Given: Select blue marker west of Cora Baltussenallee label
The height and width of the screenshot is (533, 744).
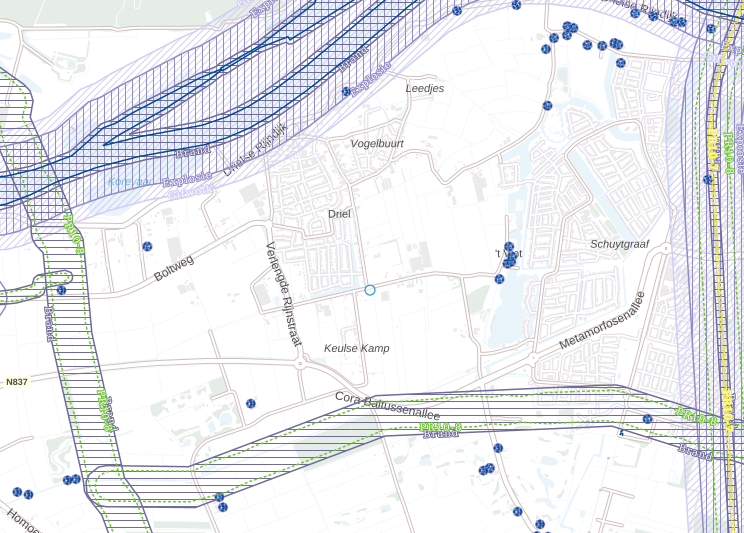Looking at the screenshot, I should pyautogui.click(x=251, y=403).
